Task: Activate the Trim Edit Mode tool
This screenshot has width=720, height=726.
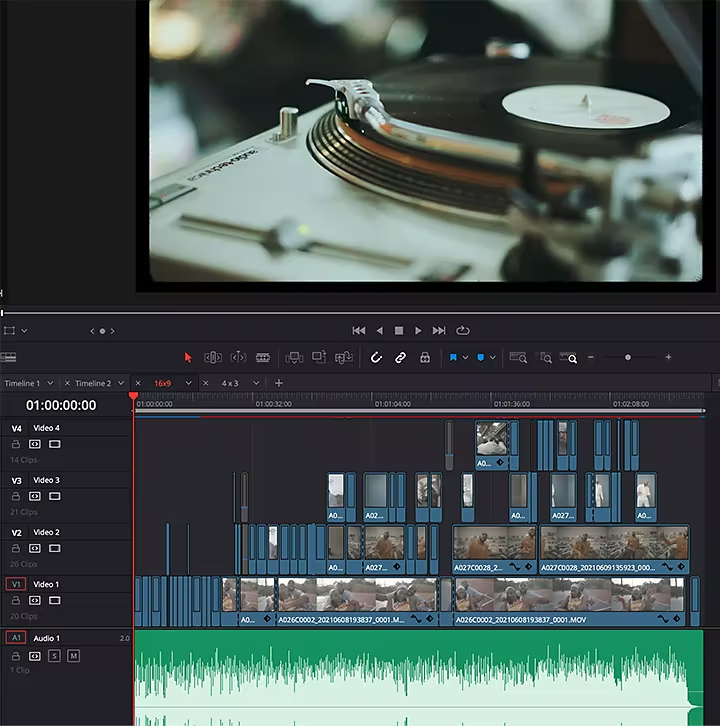Action: [213, 357]
